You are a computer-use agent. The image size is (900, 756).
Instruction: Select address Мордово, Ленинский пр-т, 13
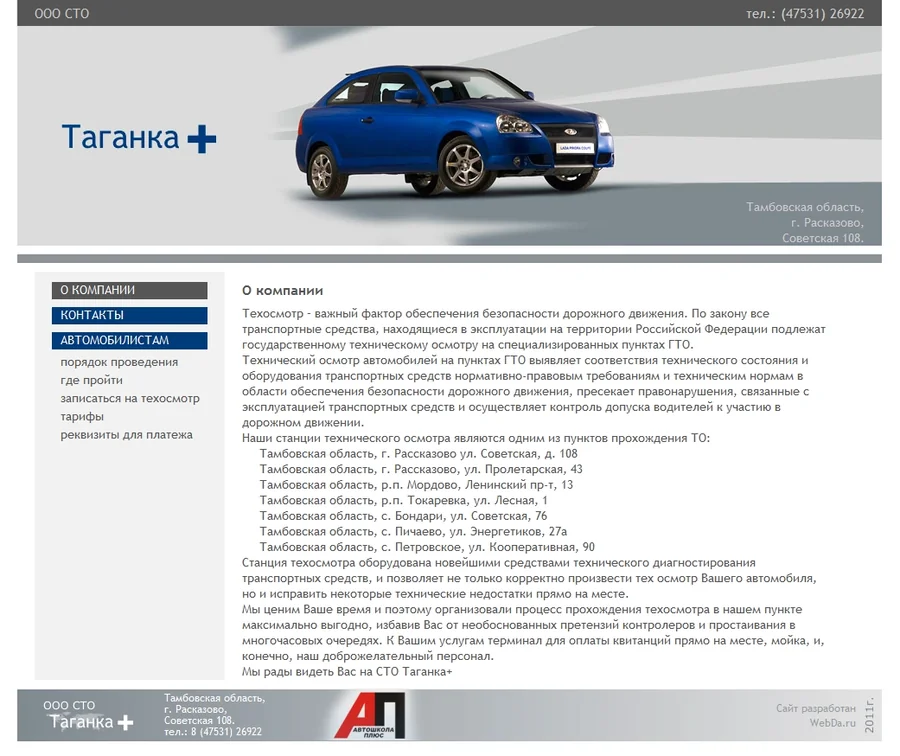click(x=416, y=484)
